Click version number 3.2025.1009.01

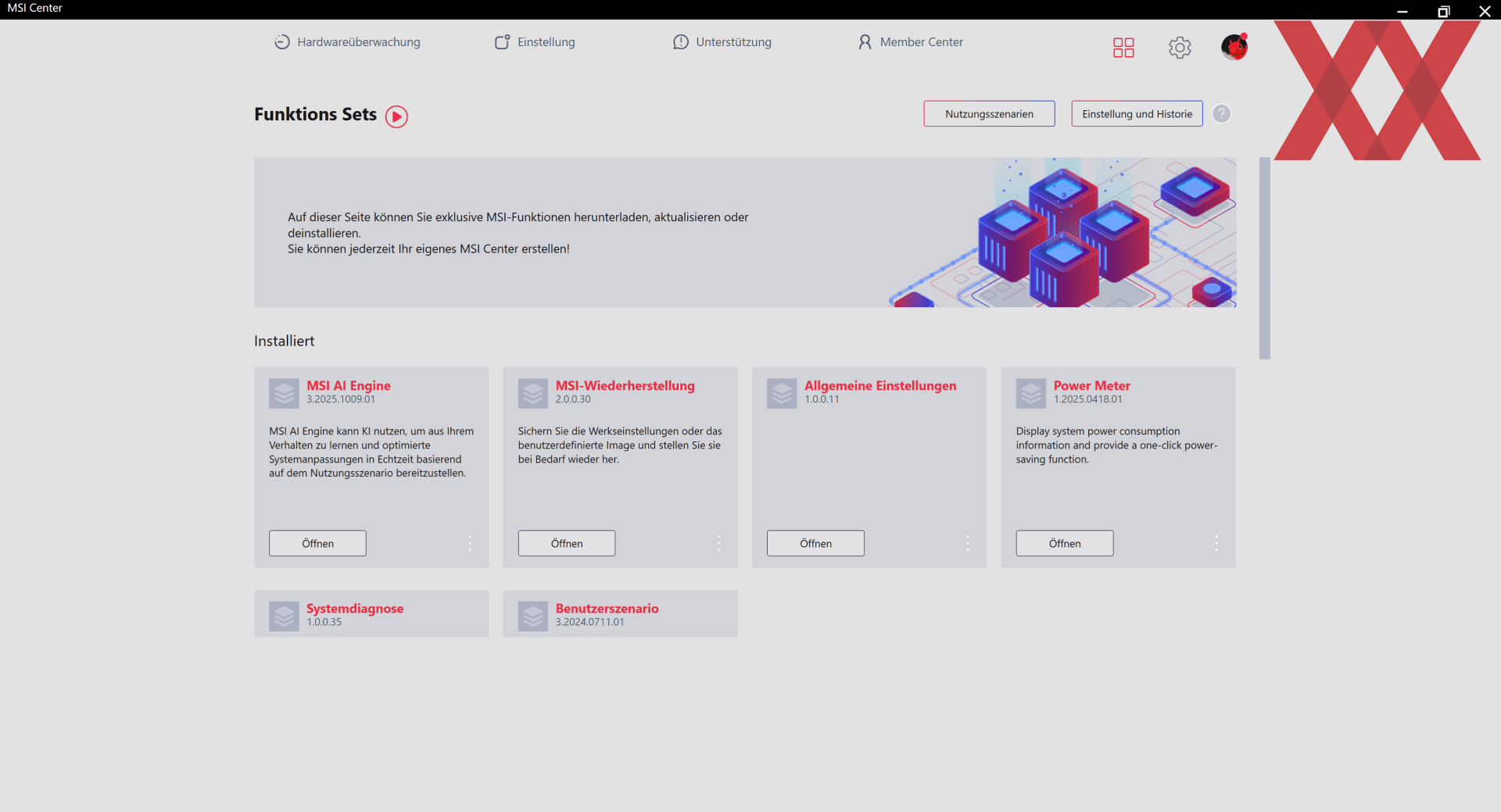(x=341, y=399)
